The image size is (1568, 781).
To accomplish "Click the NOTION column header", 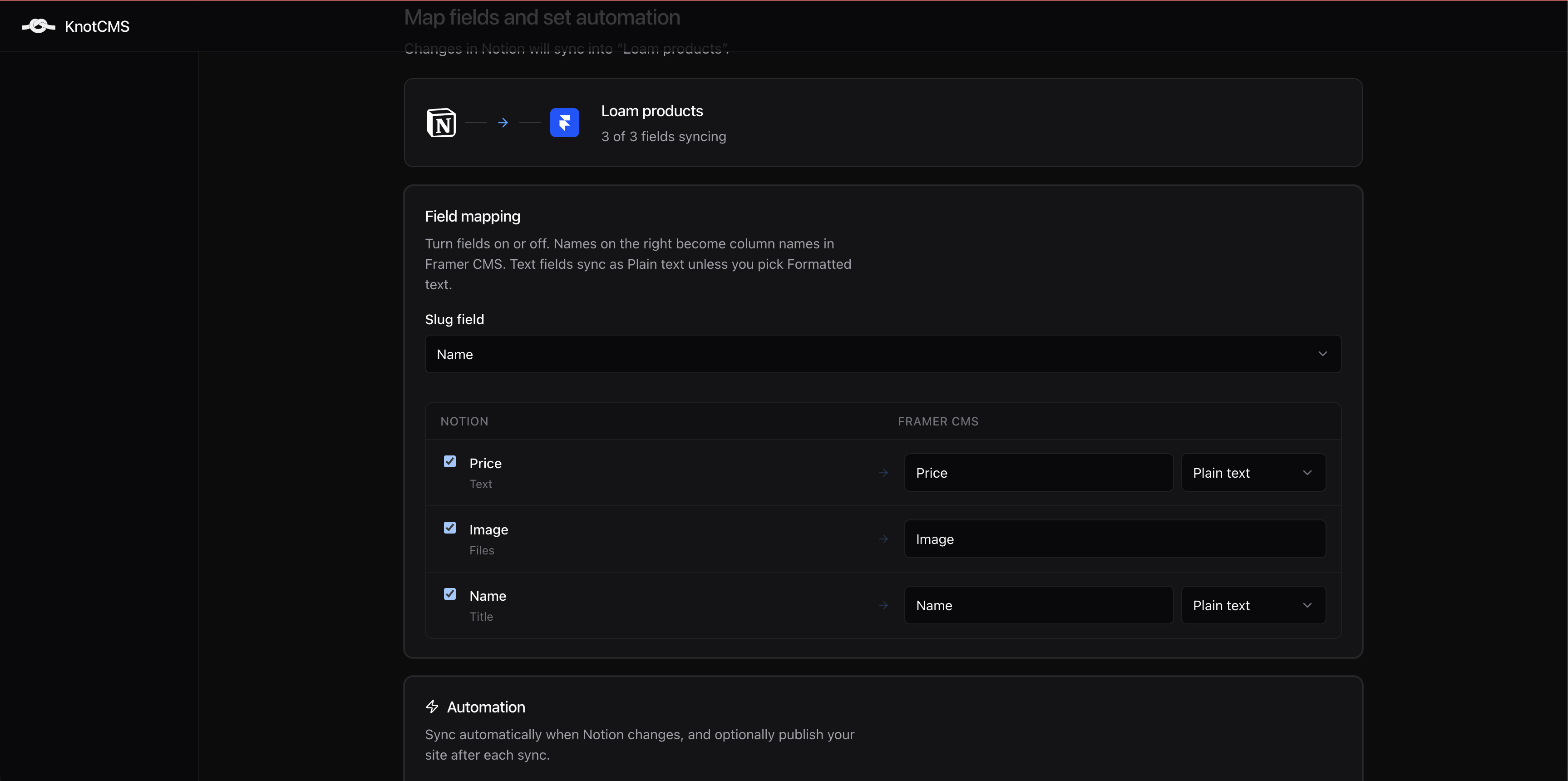I will click(x=464, y=421).
